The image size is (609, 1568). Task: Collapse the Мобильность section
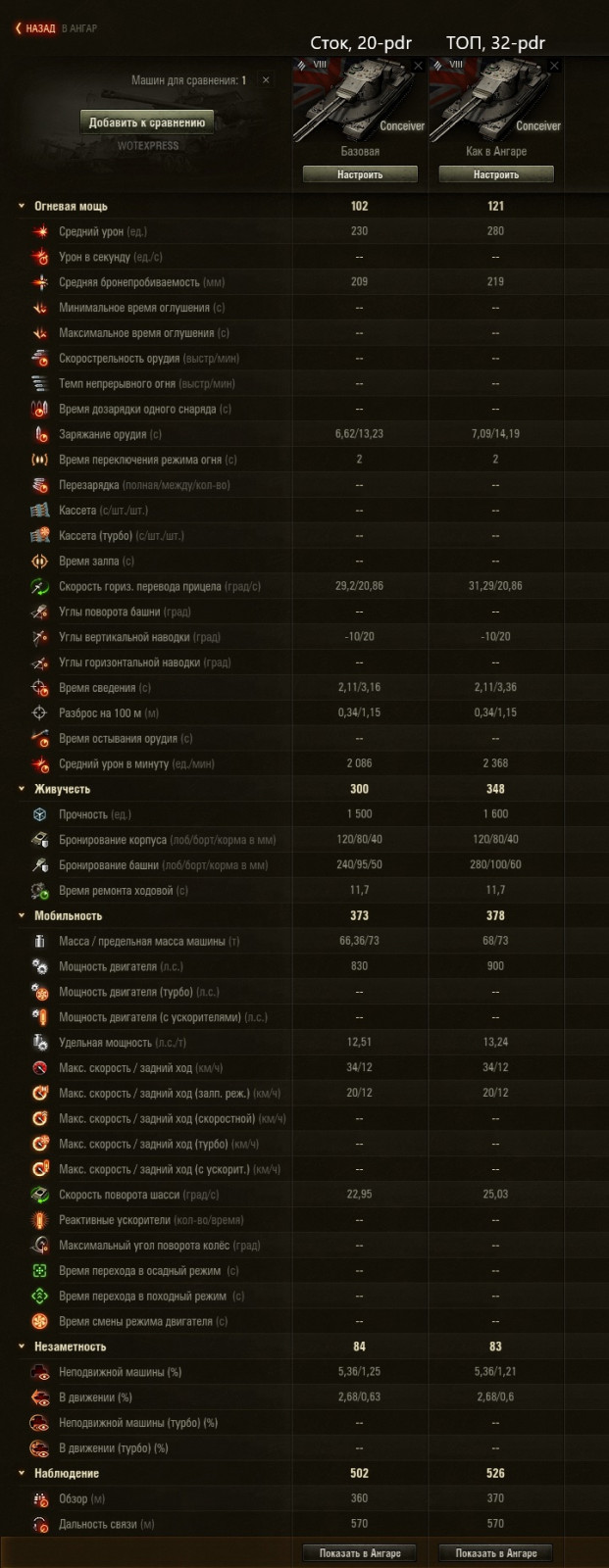coord(22,916)
